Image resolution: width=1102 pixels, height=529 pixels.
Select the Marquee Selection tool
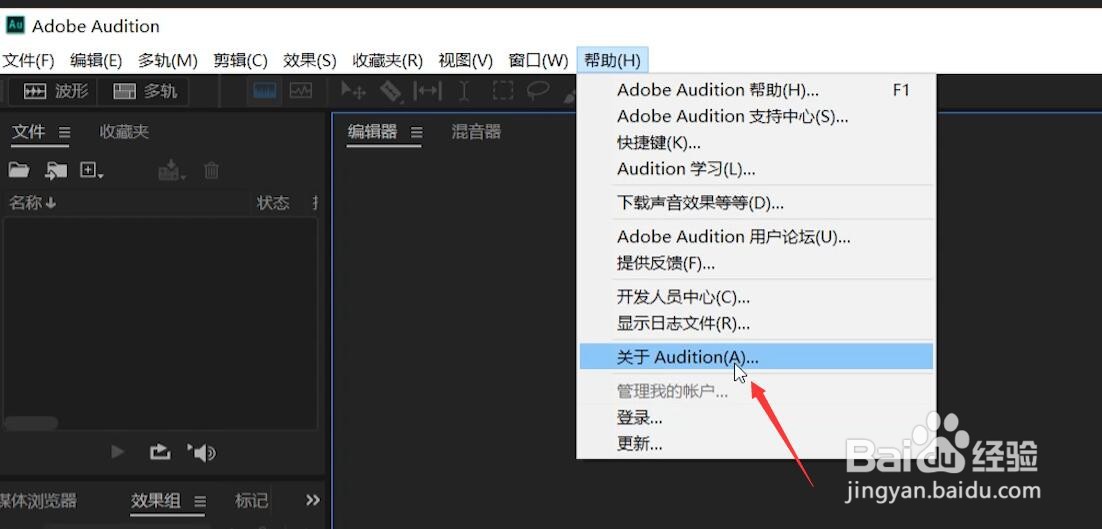coord(503,91)
